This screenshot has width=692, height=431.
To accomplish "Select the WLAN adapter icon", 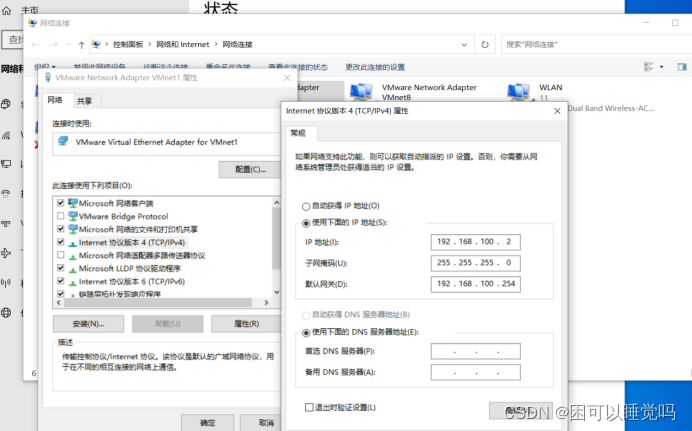I will click(518, 92).
